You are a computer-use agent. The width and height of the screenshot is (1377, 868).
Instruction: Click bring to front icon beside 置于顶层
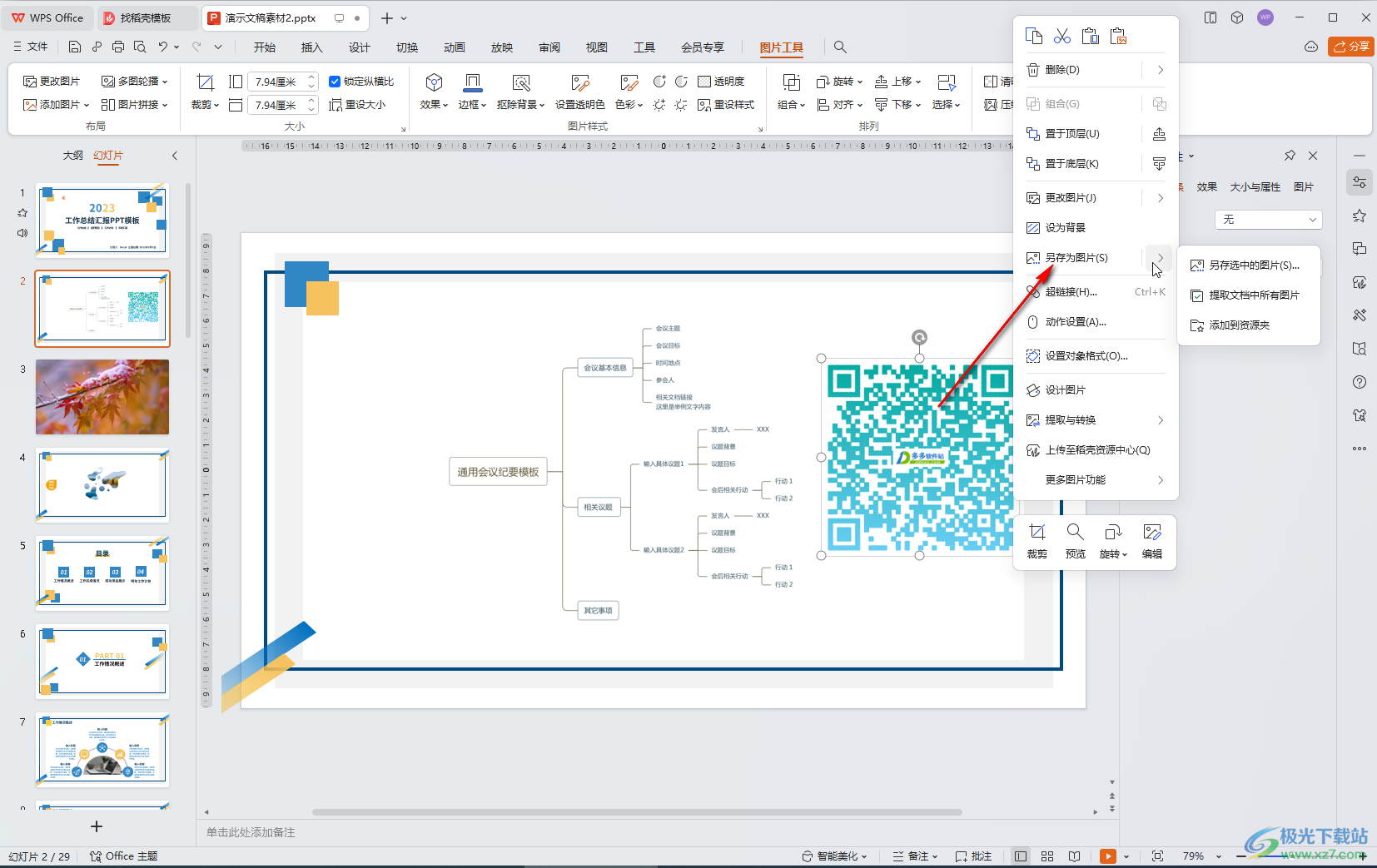1159,134
